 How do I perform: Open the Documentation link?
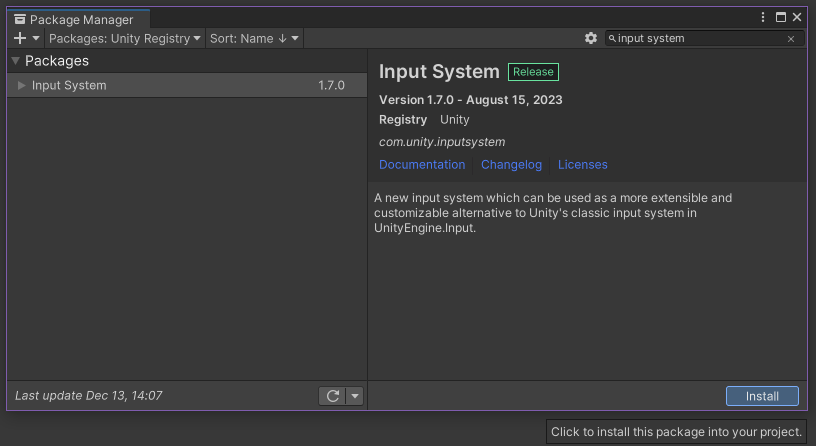click(422, 165)
